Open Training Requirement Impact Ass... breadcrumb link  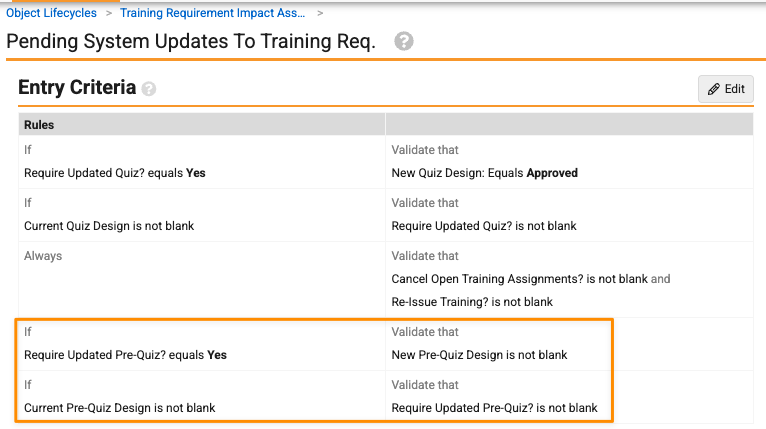click(213, 13)
